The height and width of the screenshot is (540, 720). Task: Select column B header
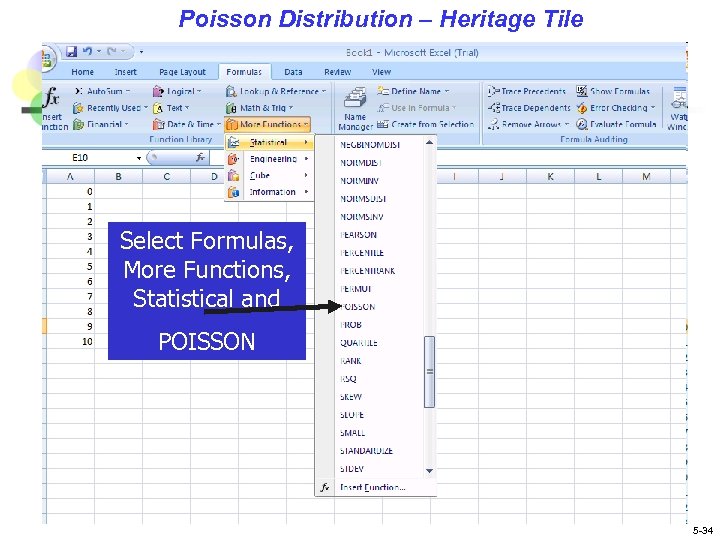[x=118, y=176]
